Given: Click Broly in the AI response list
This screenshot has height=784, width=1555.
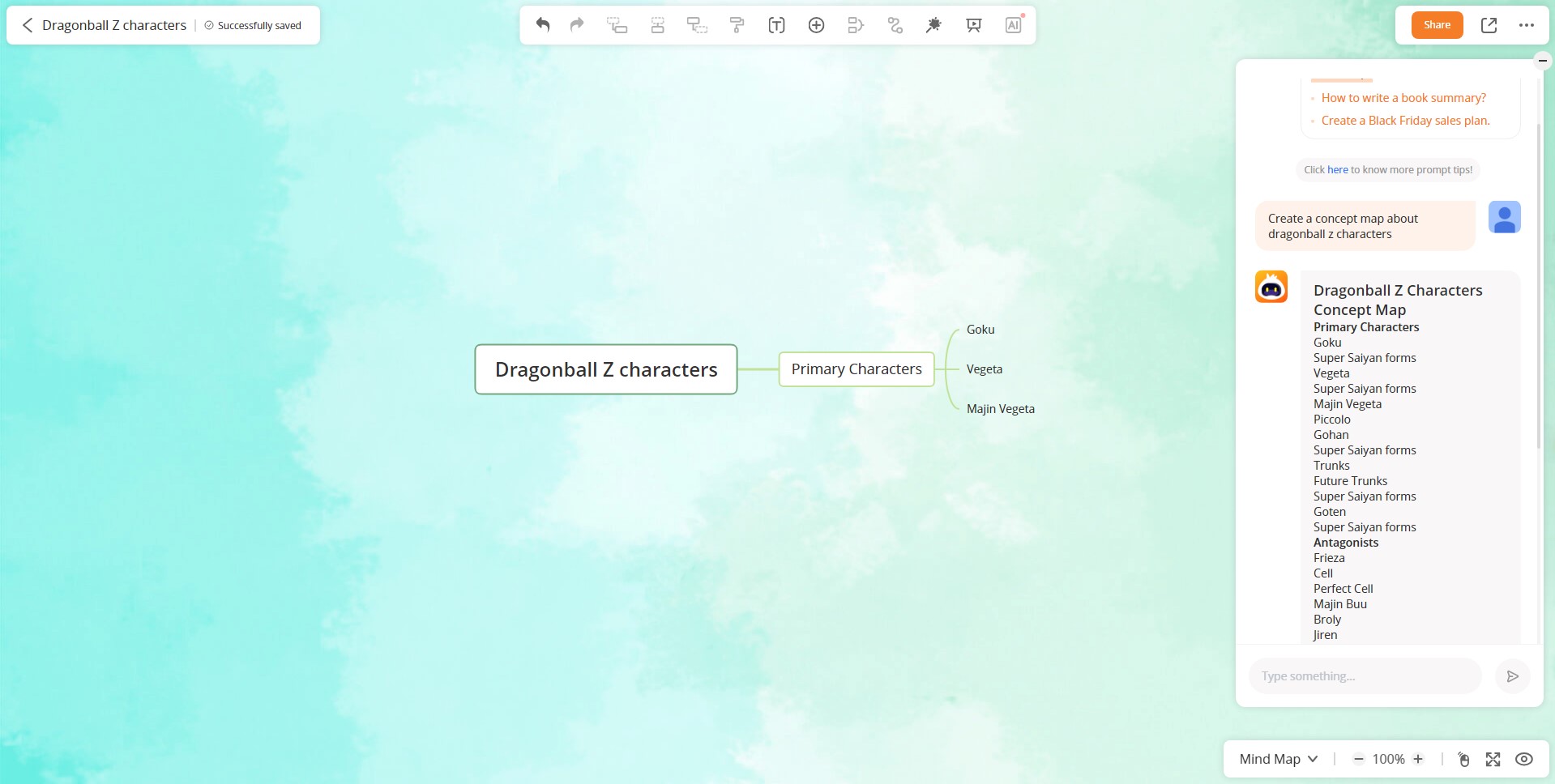Looking at the screenshot, I should coord(1326,620).
